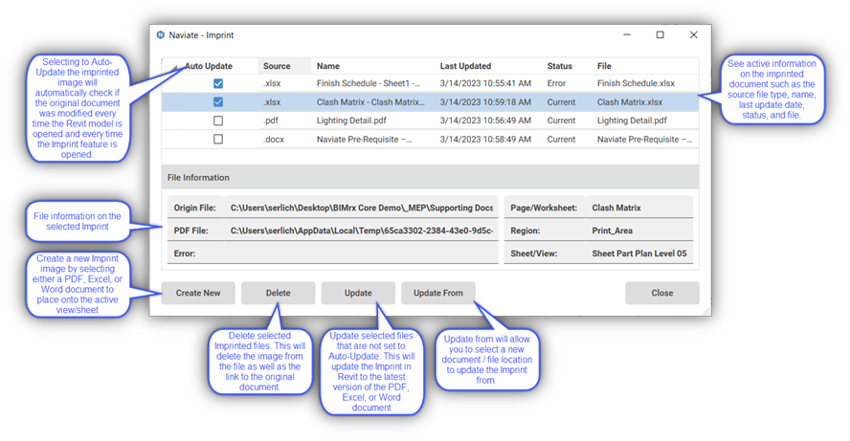This screenshot has width=850, height=441.
Task: Click the Naviate logo icon in title bar
Action: (160, 35)
